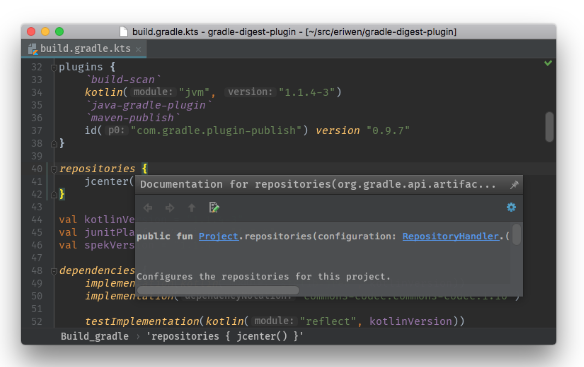Click the documentation popup vertical scrollbar
The height and width of the screenshot is (367, 584).
516,234
